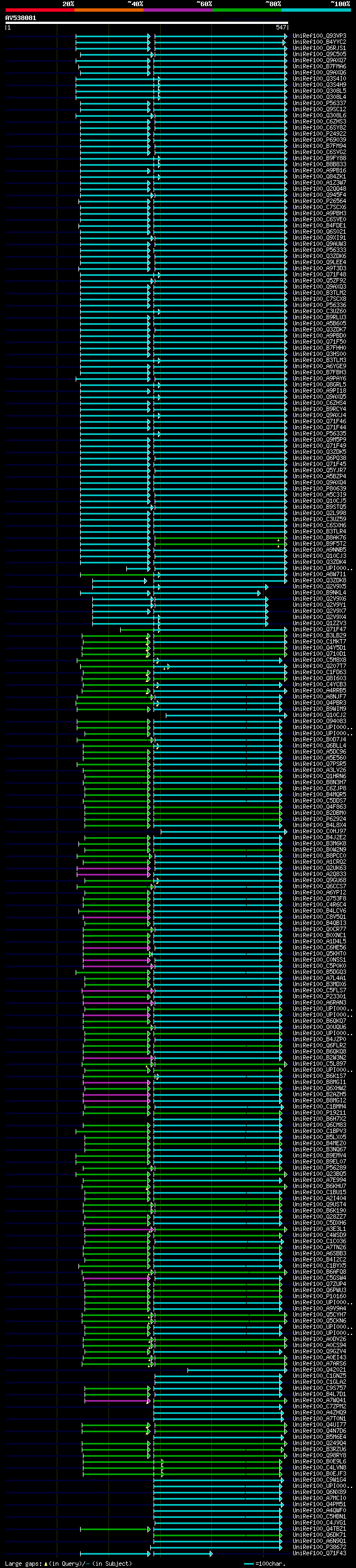Select the UniRef100_Q71F47 label
This screenshot has height=1568, width=356.
coord(319,630)
